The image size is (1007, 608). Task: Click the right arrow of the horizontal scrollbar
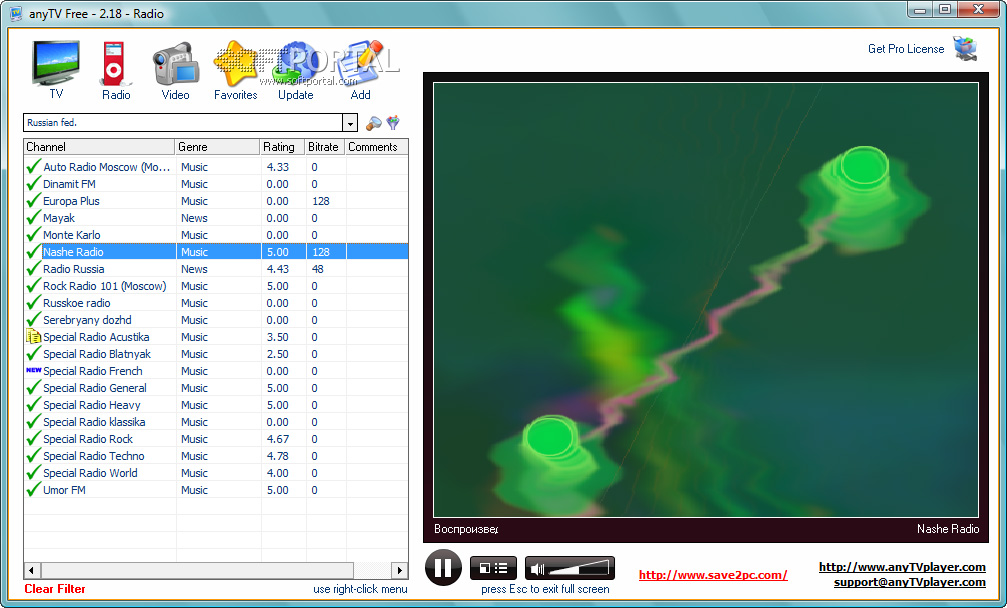pyautogui.click(x=399, y=570)
